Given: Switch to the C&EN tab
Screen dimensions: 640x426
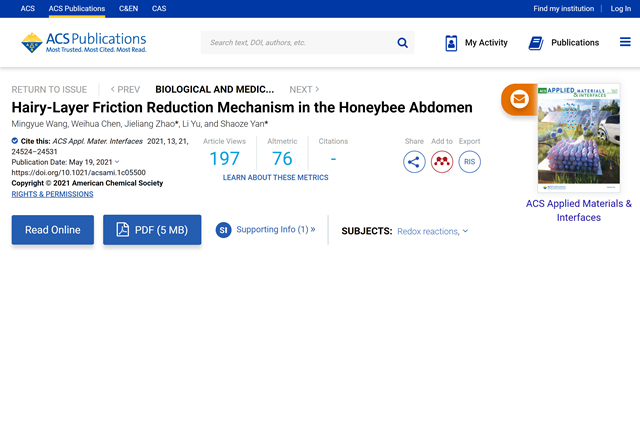Looking at the screenshot, I should point(128,9).
